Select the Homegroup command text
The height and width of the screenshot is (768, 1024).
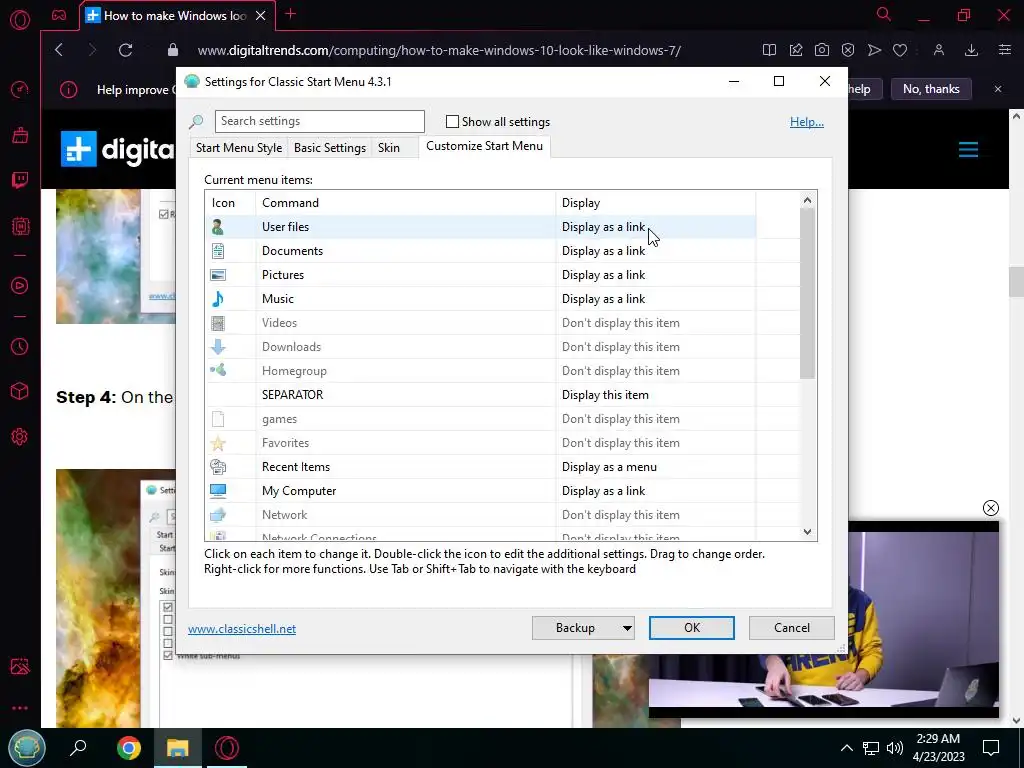click(x=295, y=370)
